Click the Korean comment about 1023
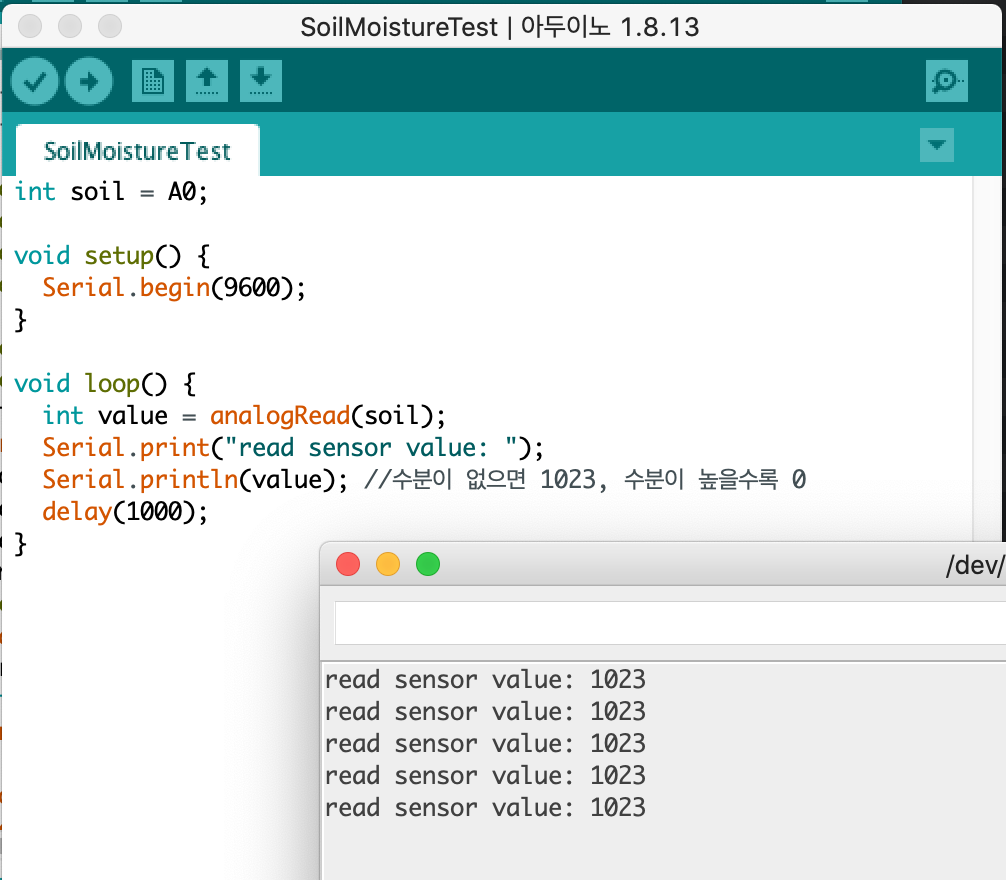1006x880 pixels. pos(585,480)
